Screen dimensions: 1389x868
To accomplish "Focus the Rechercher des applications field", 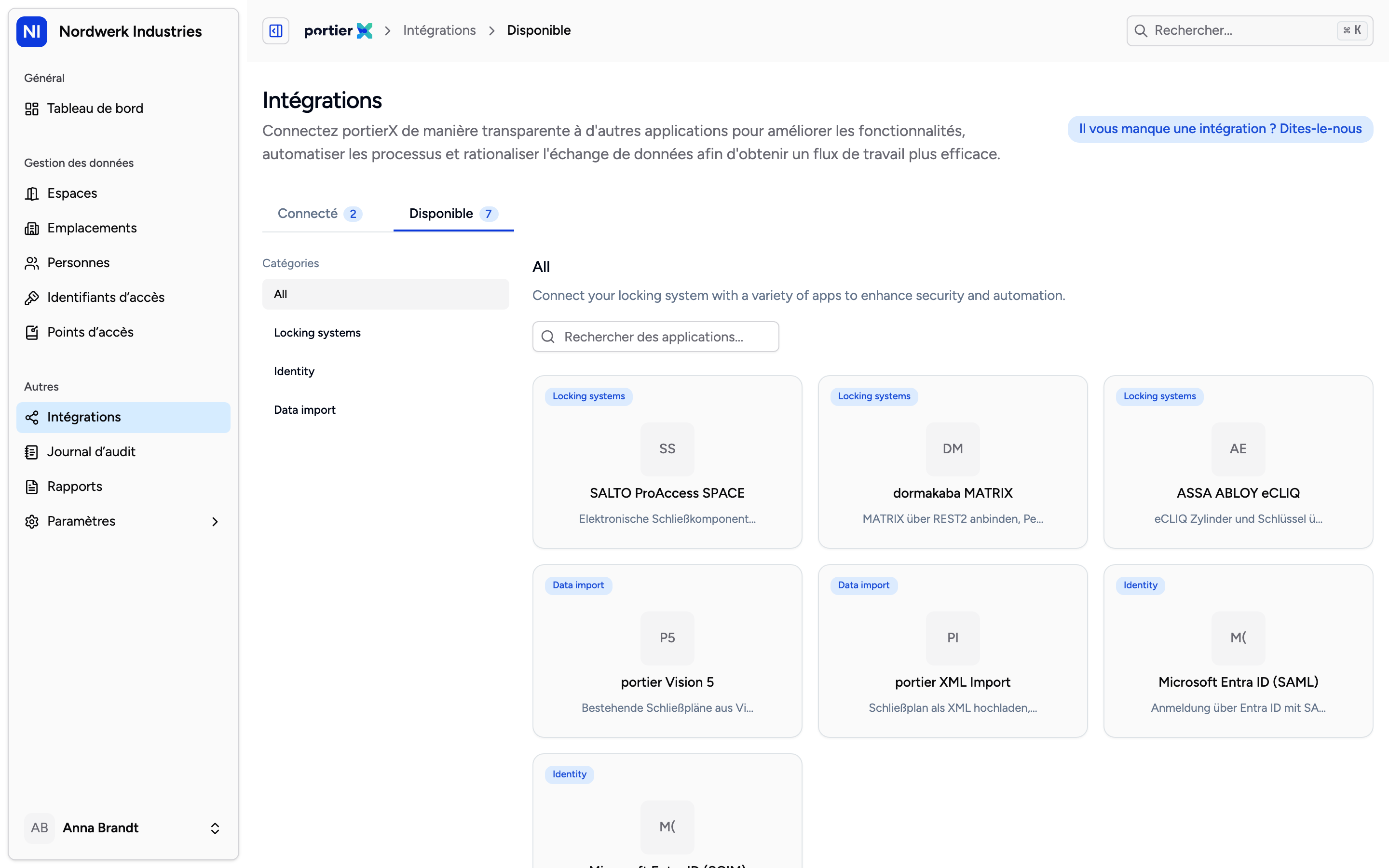I will (x=655, y=337).
